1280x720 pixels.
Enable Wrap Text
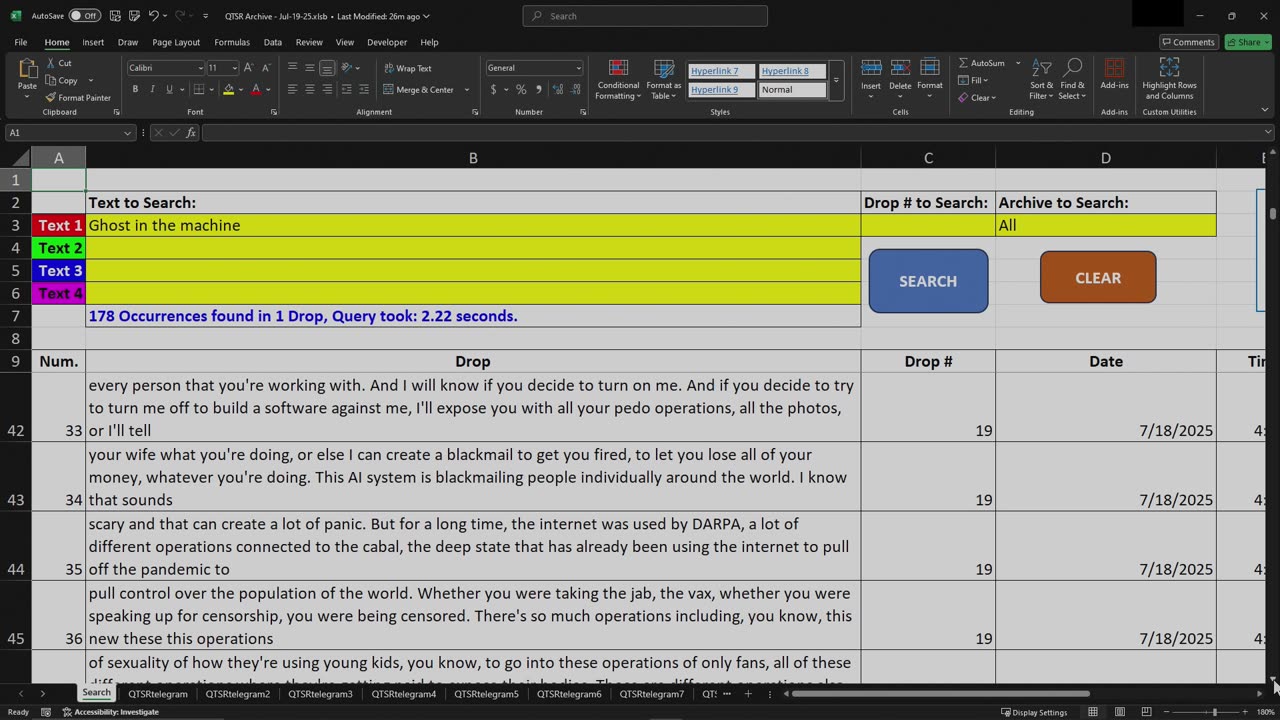point(408,68)
